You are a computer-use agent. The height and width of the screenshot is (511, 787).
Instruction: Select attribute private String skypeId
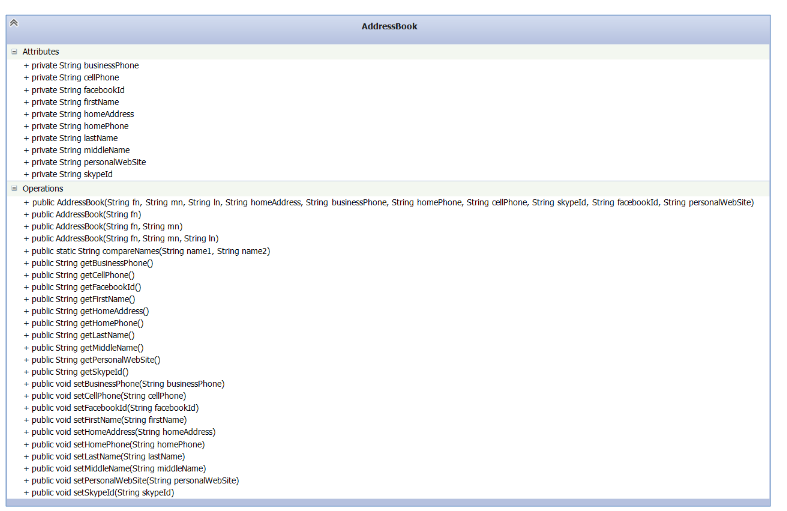68,174
